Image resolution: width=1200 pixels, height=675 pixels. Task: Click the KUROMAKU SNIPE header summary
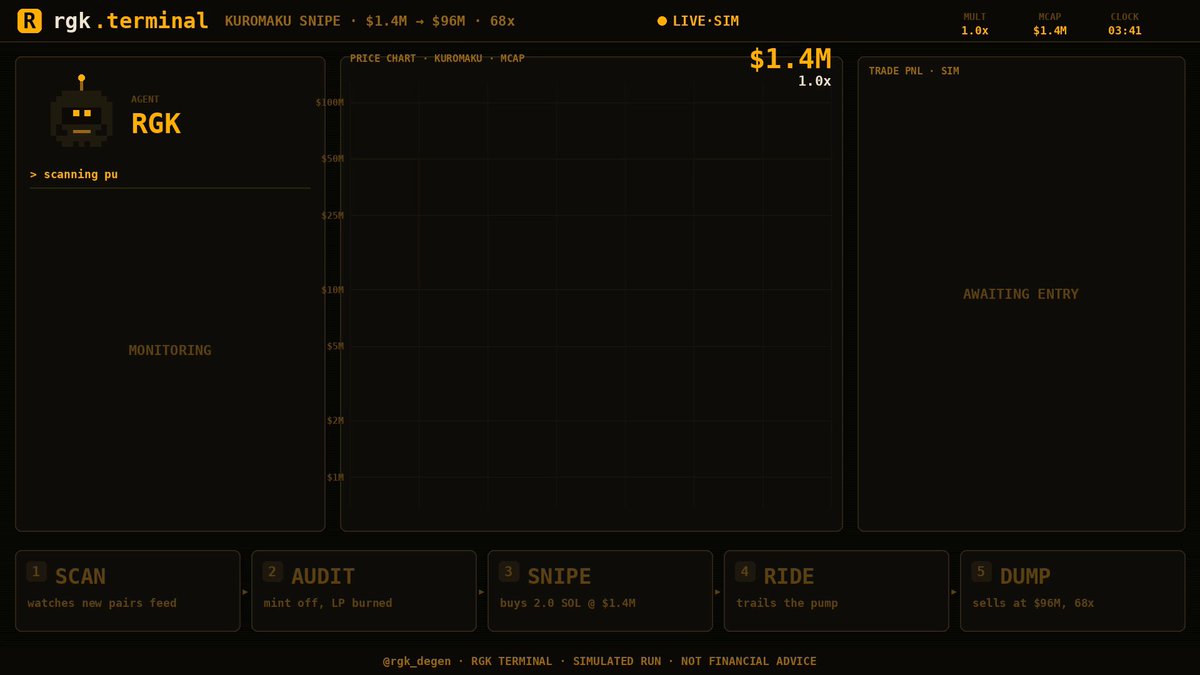(x=370, y=21)
